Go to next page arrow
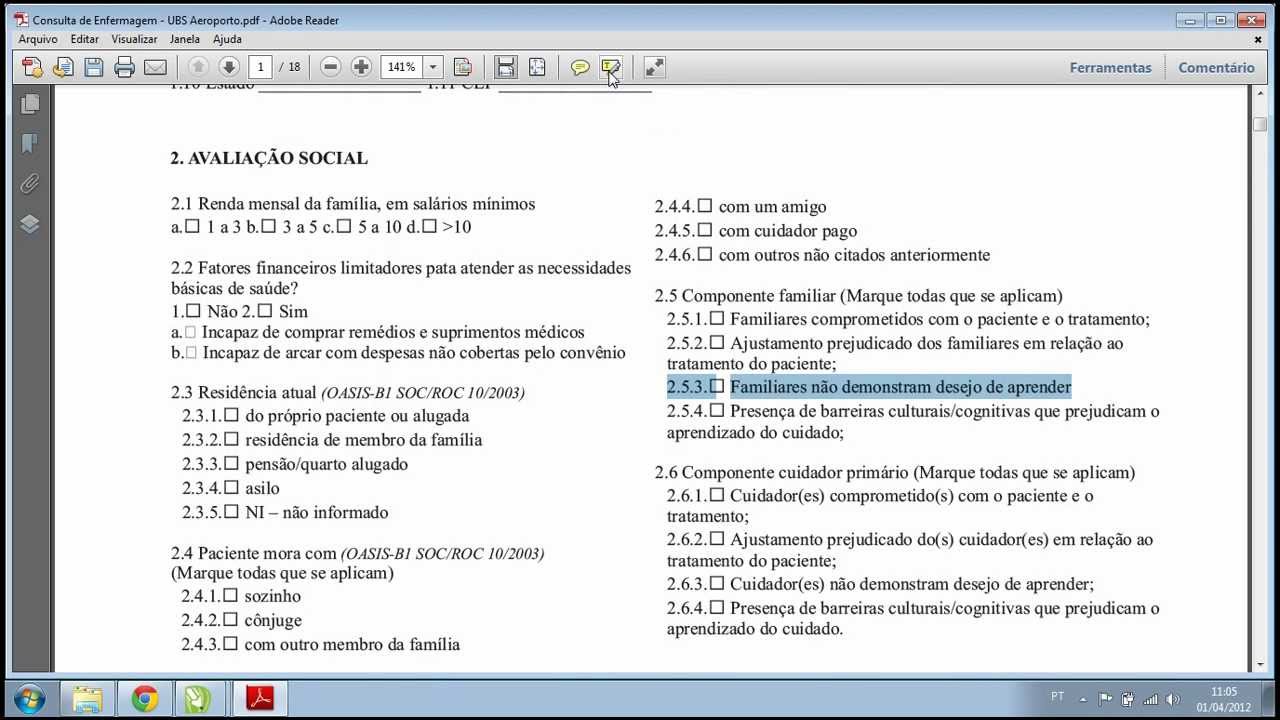 click(x=228, y=67)
